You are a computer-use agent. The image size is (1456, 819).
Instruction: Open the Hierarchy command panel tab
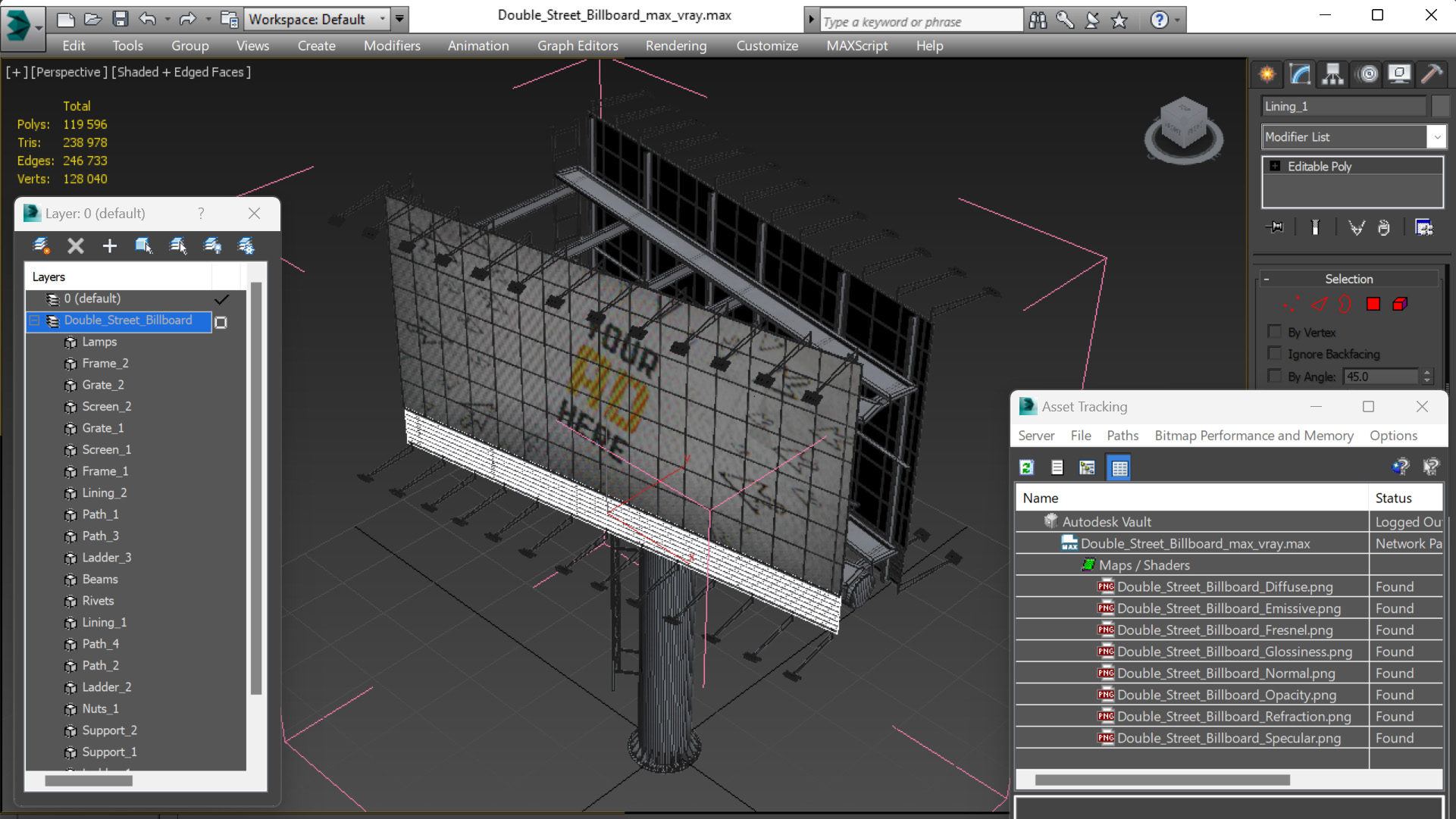pos(1332,74)
